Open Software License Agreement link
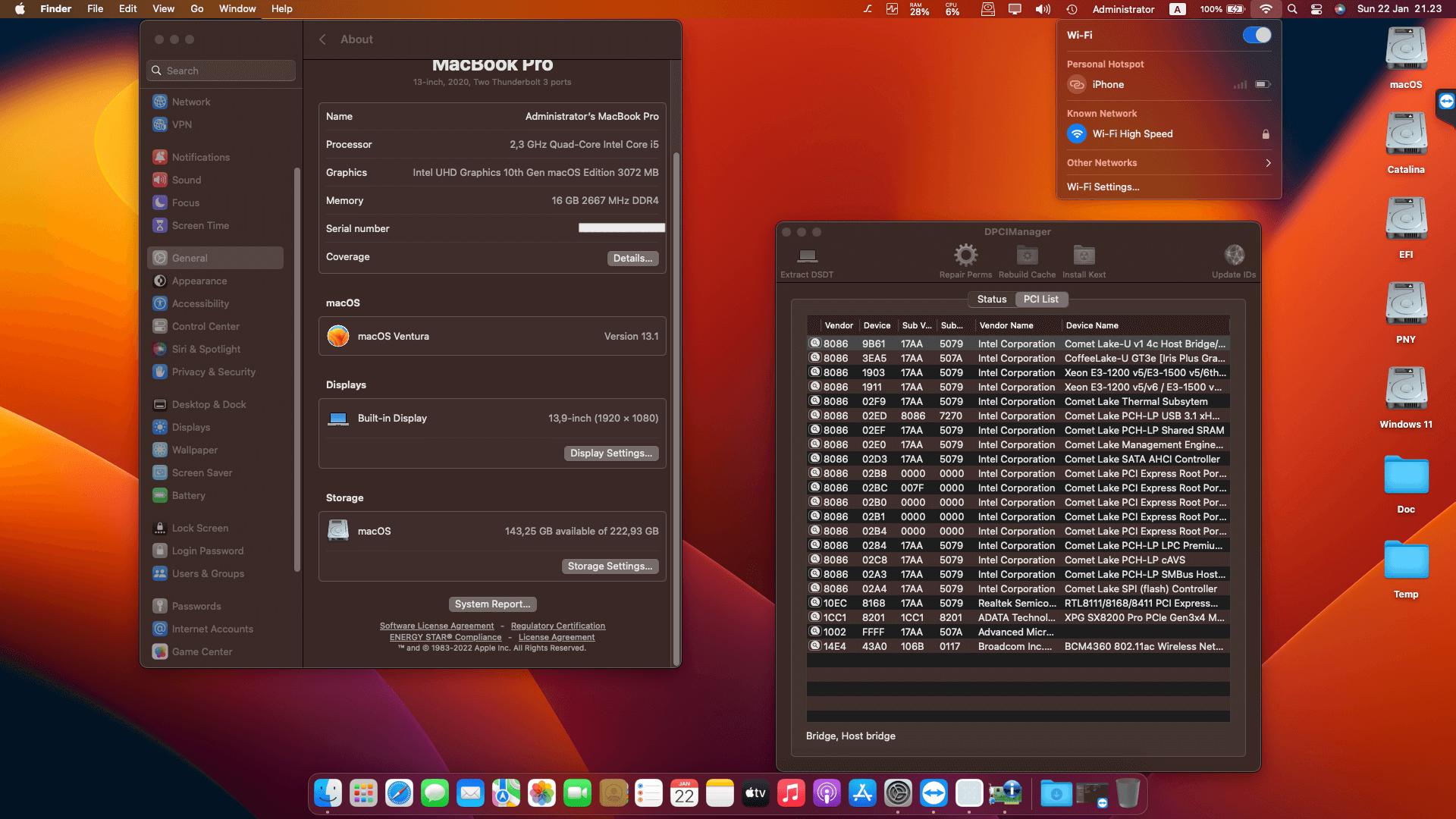Image resolution: width=1456 pixels, height=819 pixels. pyautogui.click(x=437, y=626)
